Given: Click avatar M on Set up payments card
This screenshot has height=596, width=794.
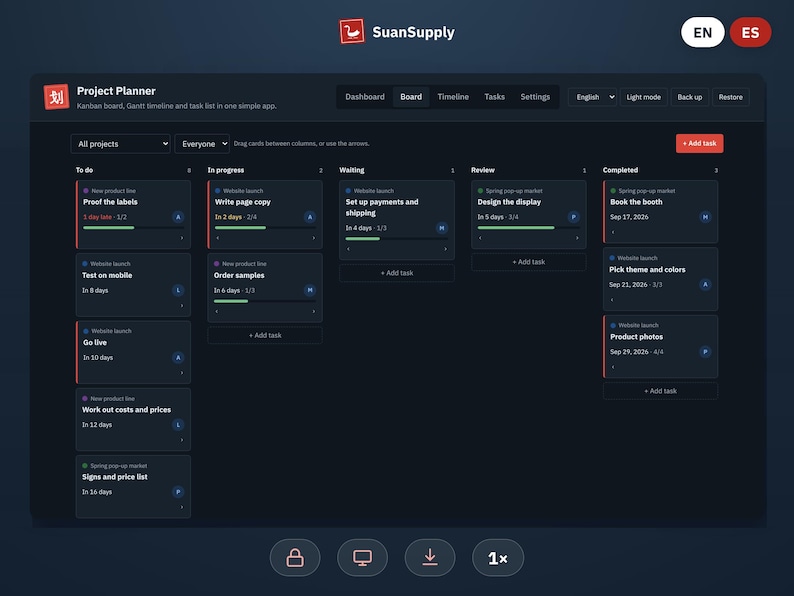Looking at the screenshot, I should click(442, 228).
